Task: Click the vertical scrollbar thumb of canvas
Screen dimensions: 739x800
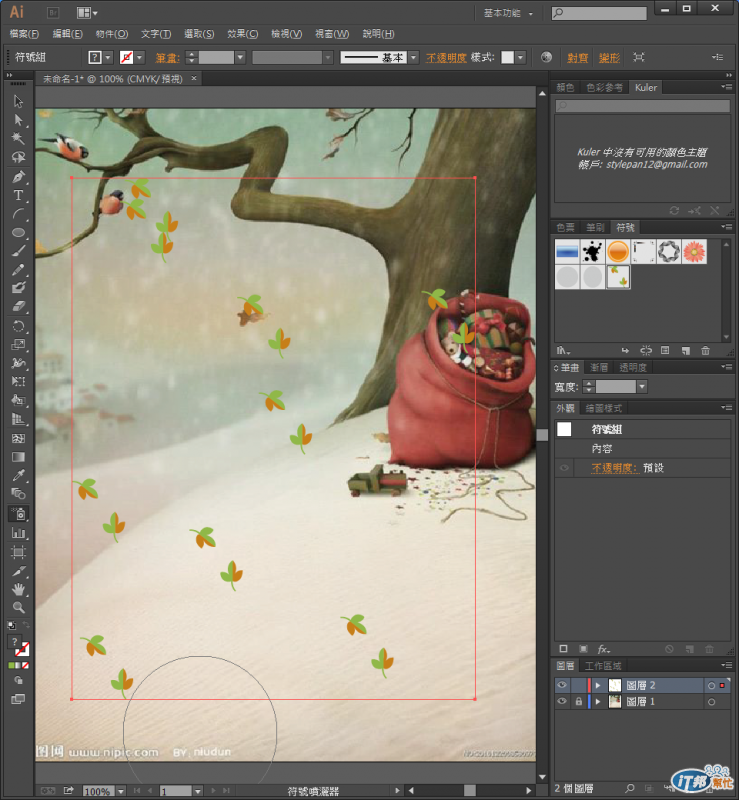Action: tap(542, 434)
